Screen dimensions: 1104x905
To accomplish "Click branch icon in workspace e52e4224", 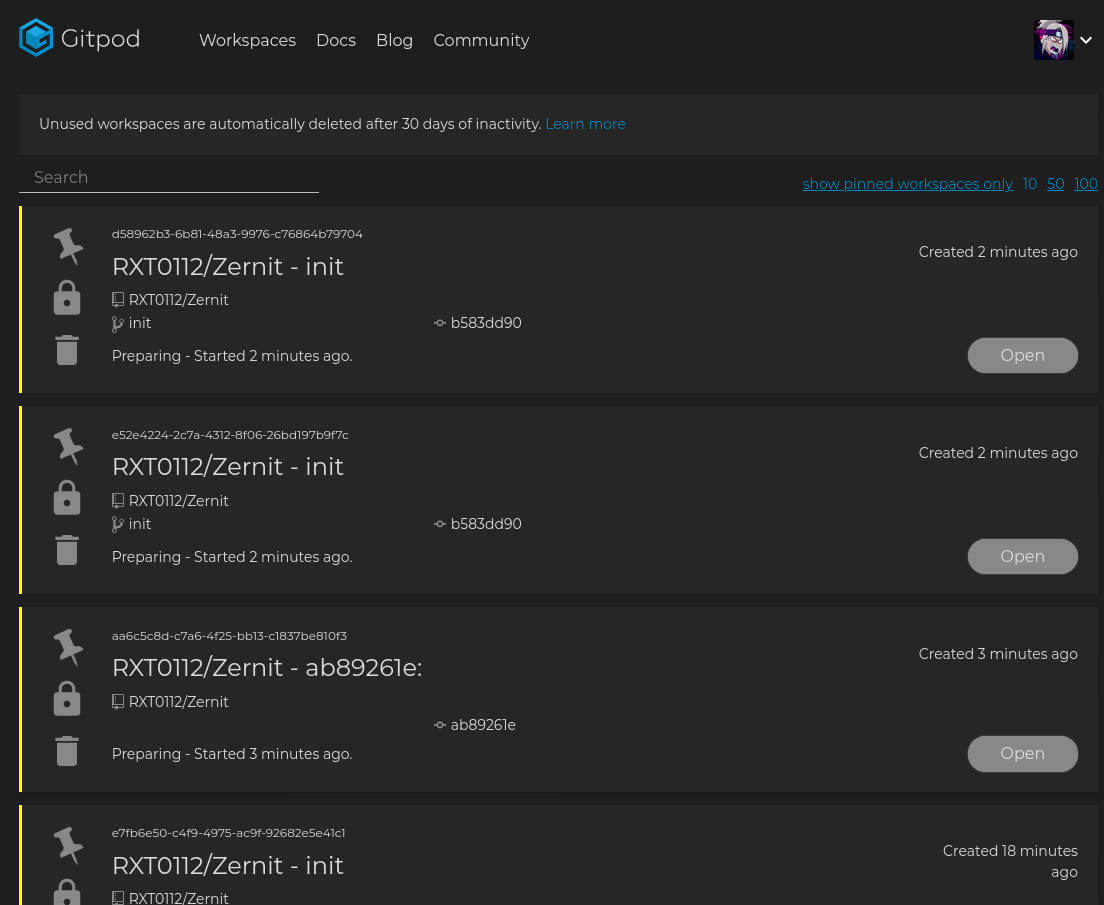I will [x=118, y=525].
